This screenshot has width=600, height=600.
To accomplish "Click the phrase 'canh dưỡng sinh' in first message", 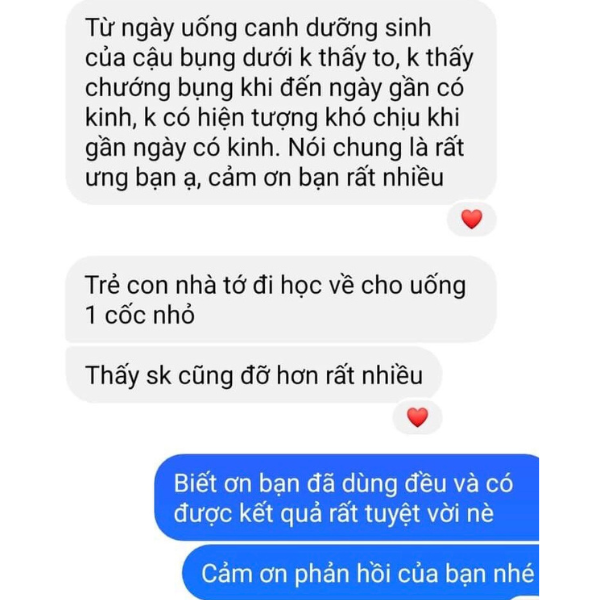I will pos(338,29).
